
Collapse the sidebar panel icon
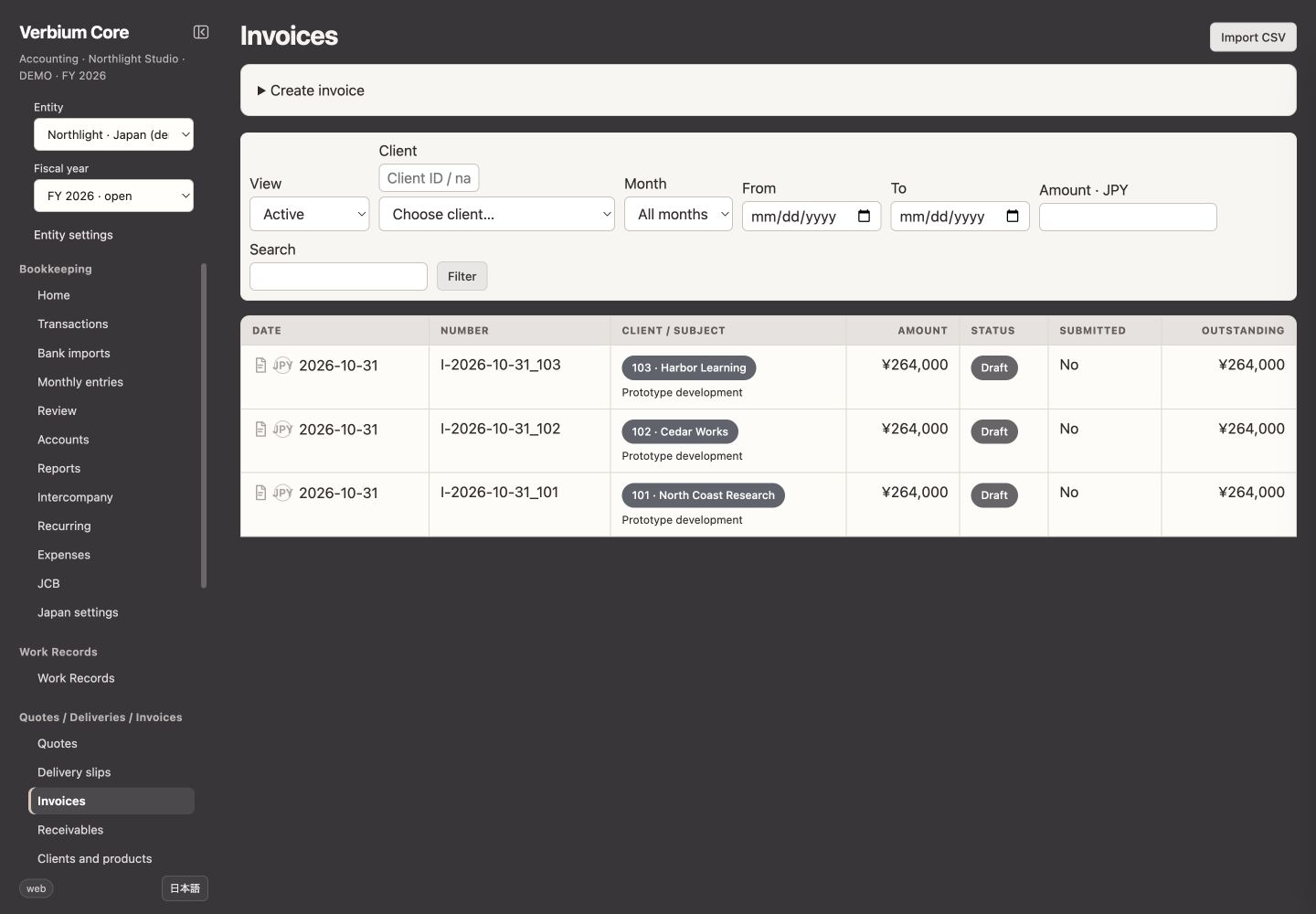pyautogui.click(x=201, y=32)
